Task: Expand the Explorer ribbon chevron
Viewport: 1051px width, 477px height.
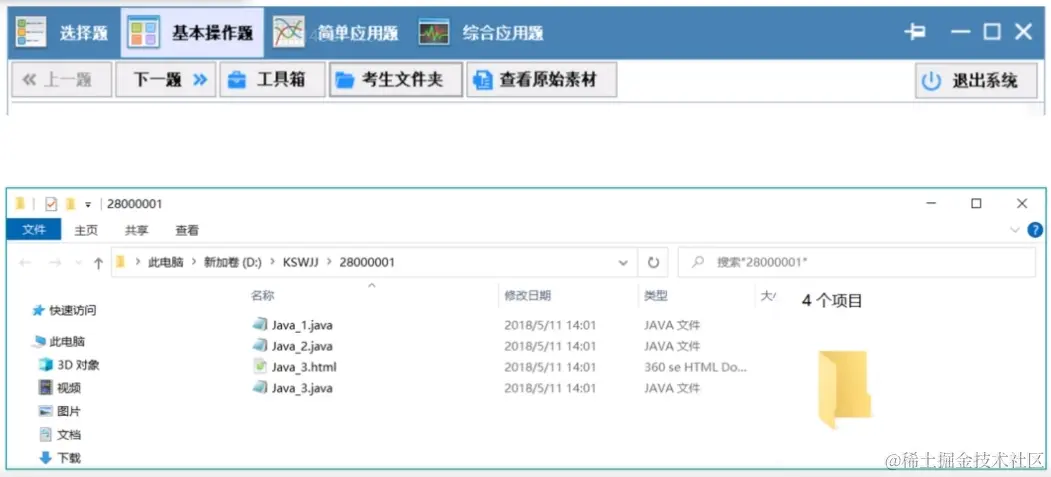Action: click(1015, 230)
